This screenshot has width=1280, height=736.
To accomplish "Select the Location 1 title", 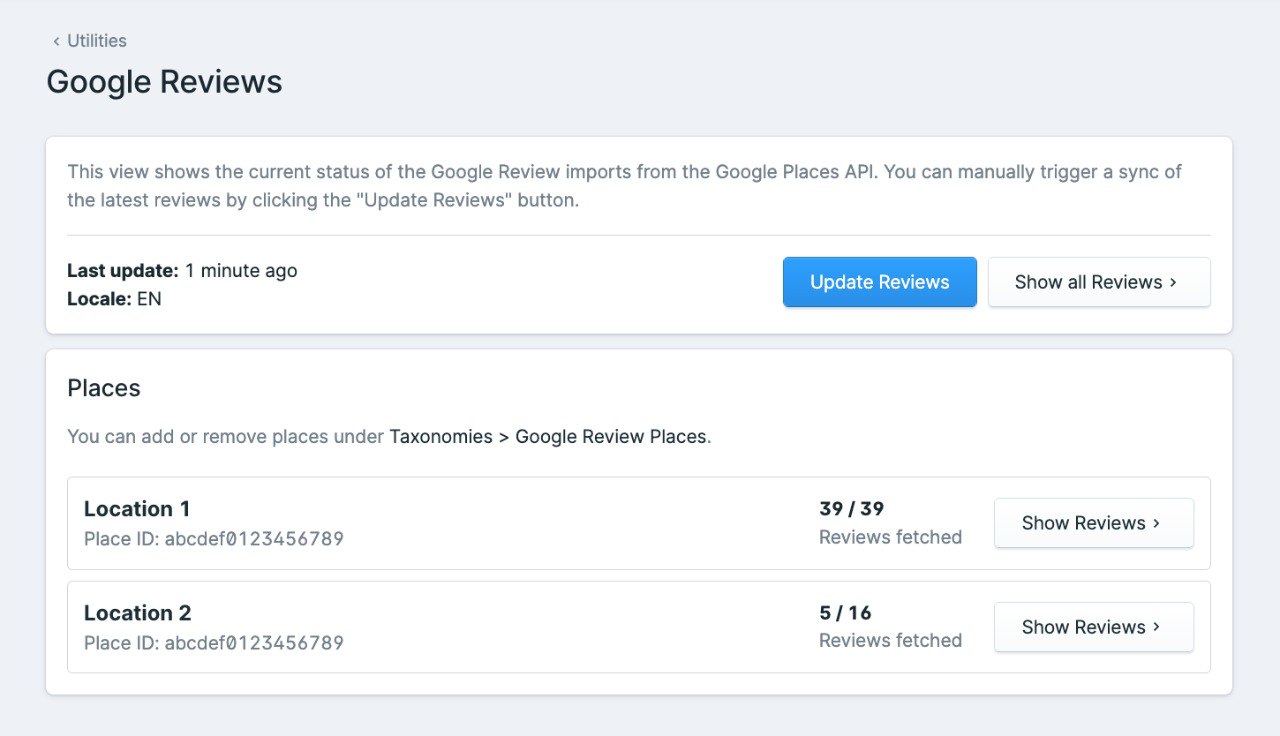I will coord(137,509).
